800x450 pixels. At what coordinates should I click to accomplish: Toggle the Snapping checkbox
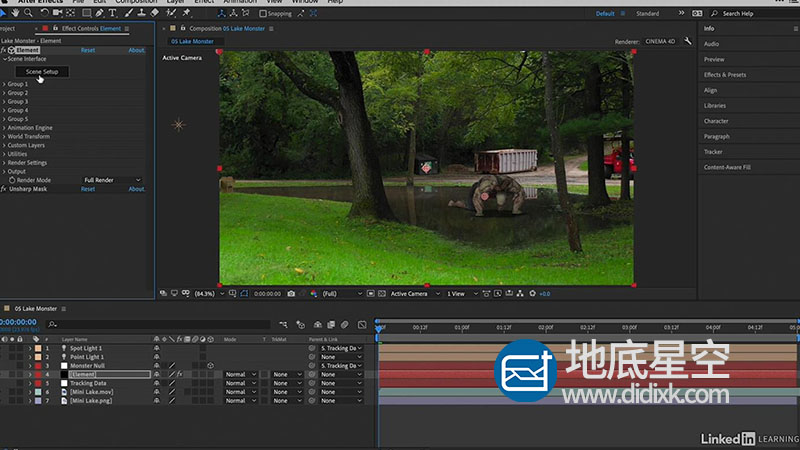263,14
